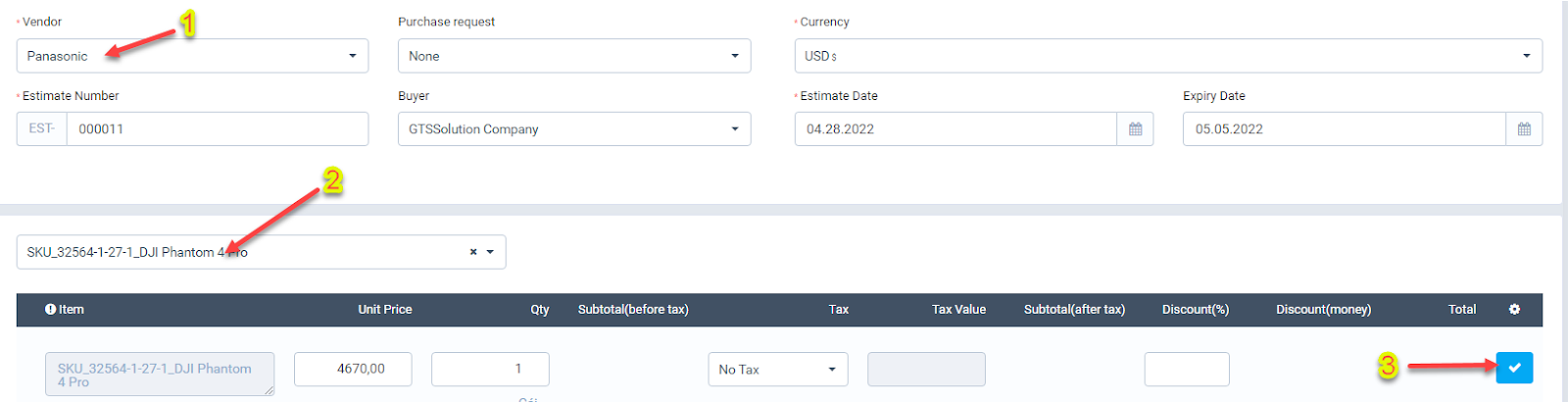1568x402 pixels.
Task: Click the Qty input field
Action: pyautogui.click(x=490, y=370)
